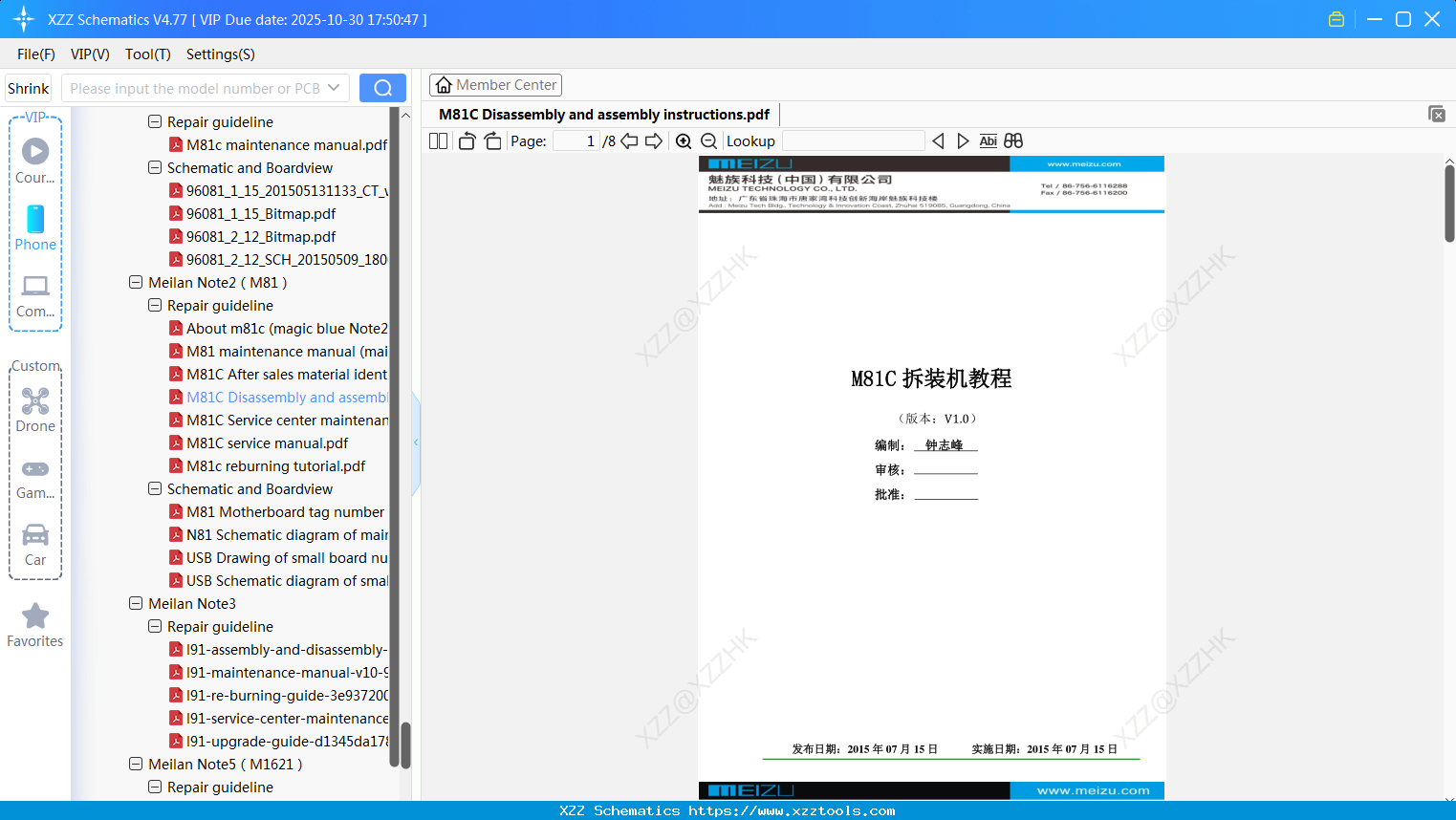
Task: Click the zoom in magnifier on PDF toolbar
Action: coord(684,140)
